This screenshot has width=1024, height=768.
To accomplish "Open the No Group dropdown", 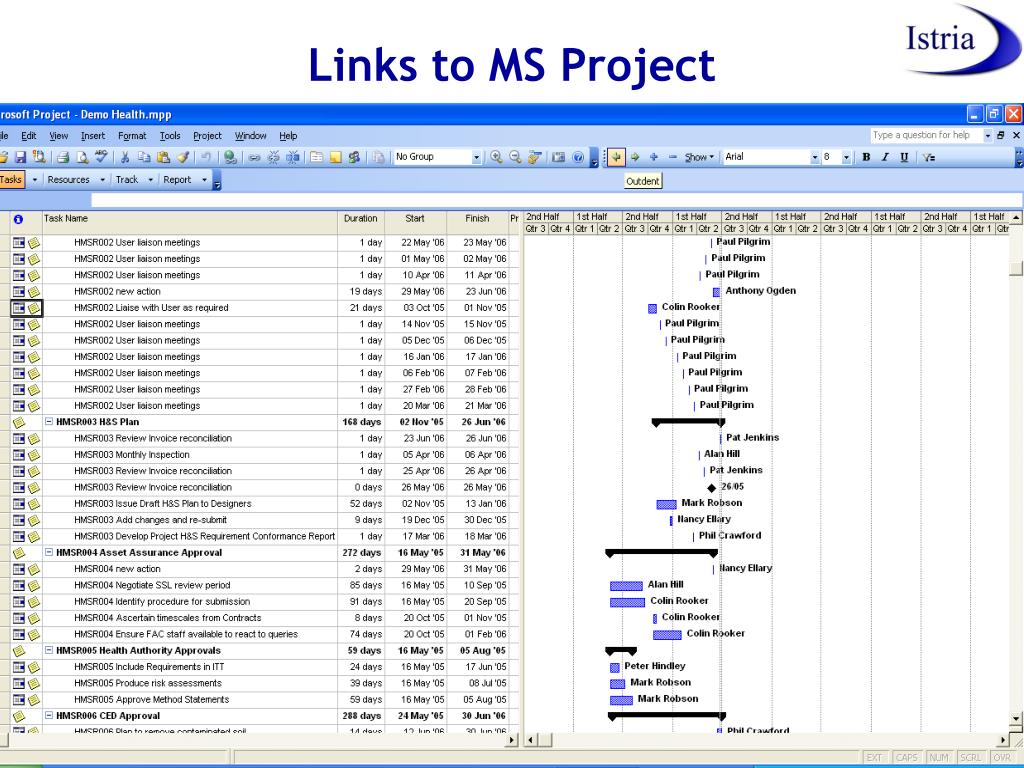I will (476, 157).
